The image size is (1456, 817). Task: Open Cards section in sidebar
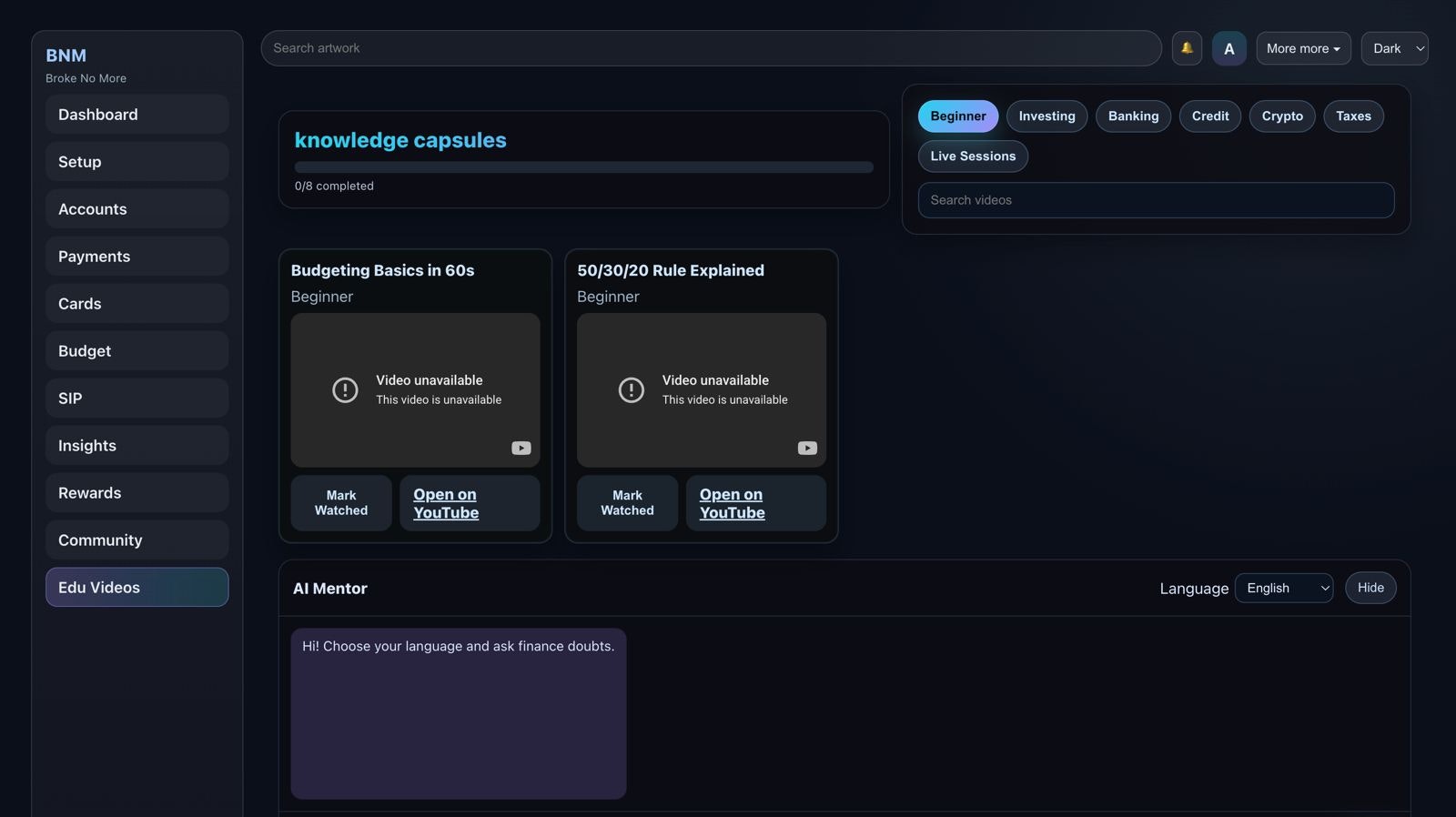pyautogui.click(x=136, y=303)
